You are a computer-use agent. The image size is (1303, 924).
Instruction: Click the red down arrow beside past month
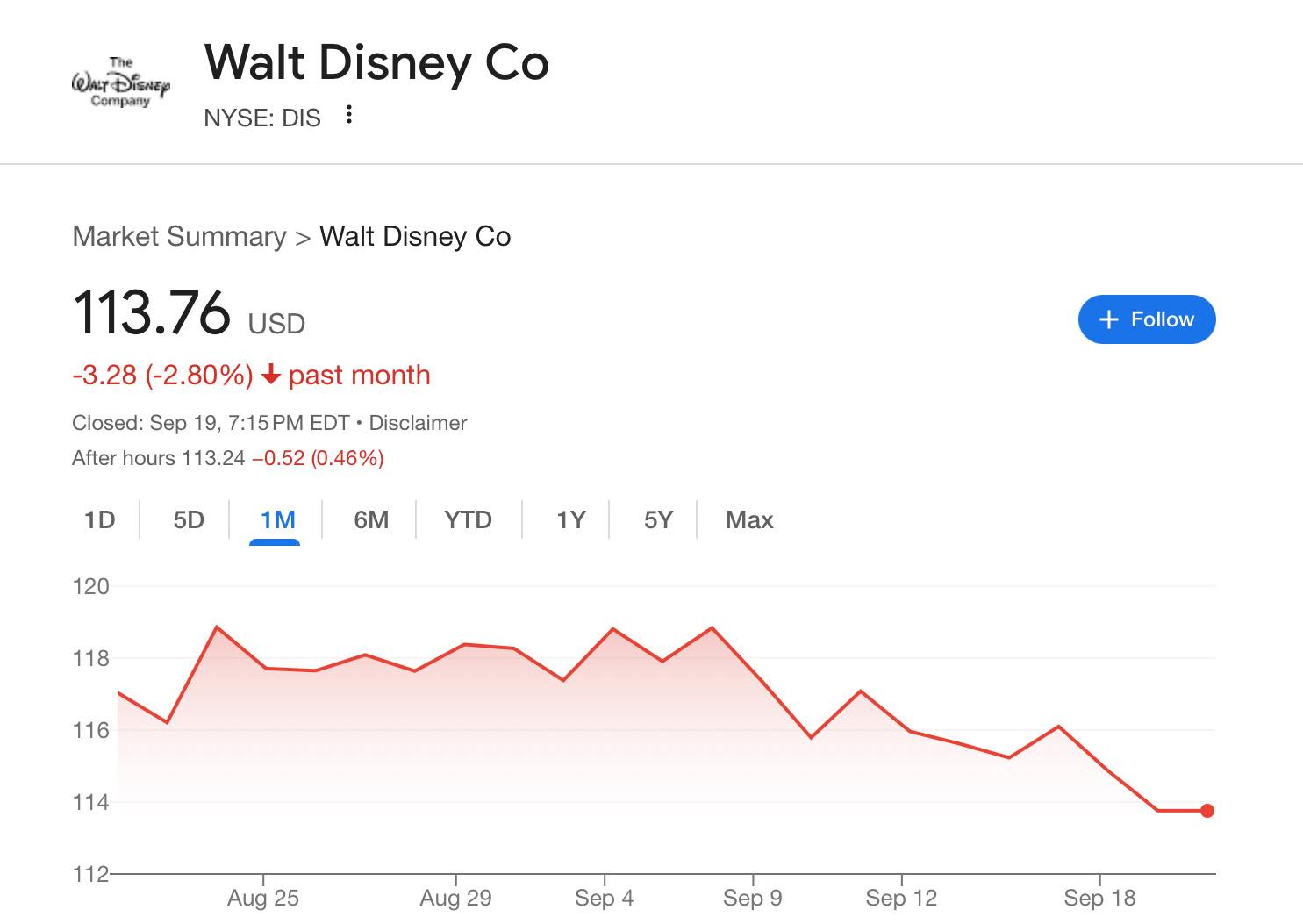click(271, 375)
